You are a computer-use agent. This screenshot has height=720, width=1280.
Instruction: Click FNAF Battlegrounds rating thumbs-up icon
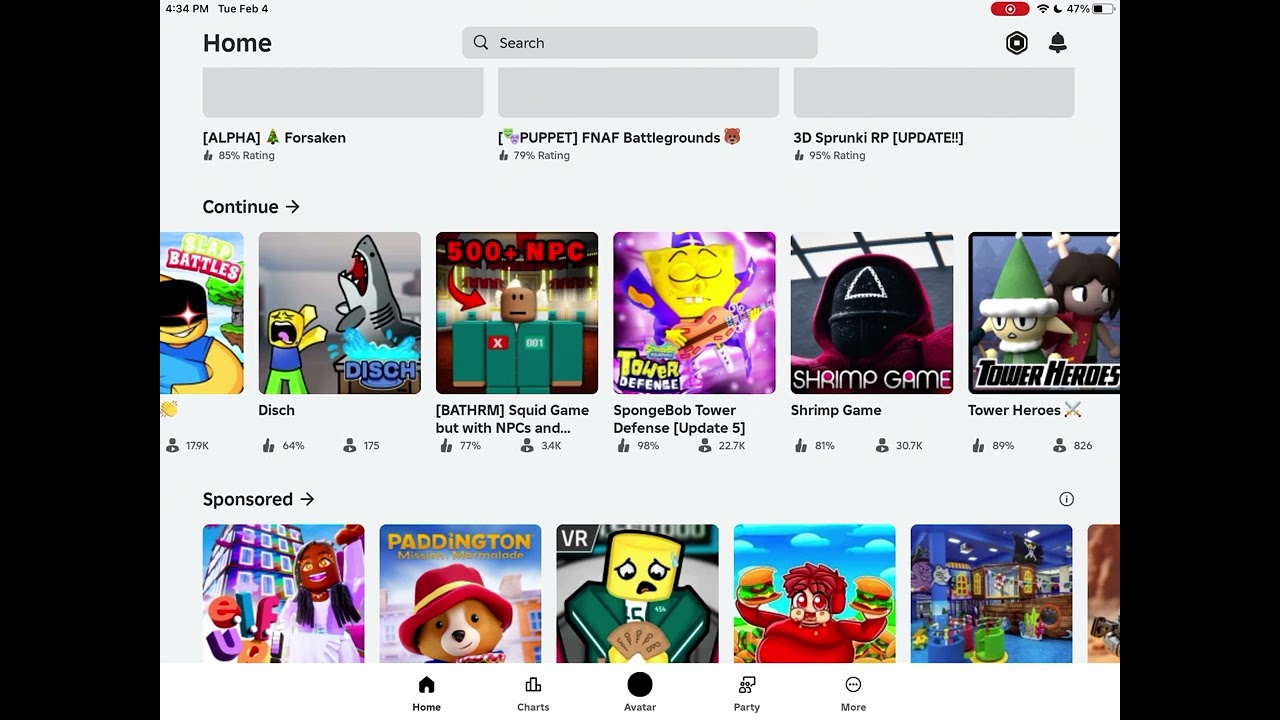503,156
